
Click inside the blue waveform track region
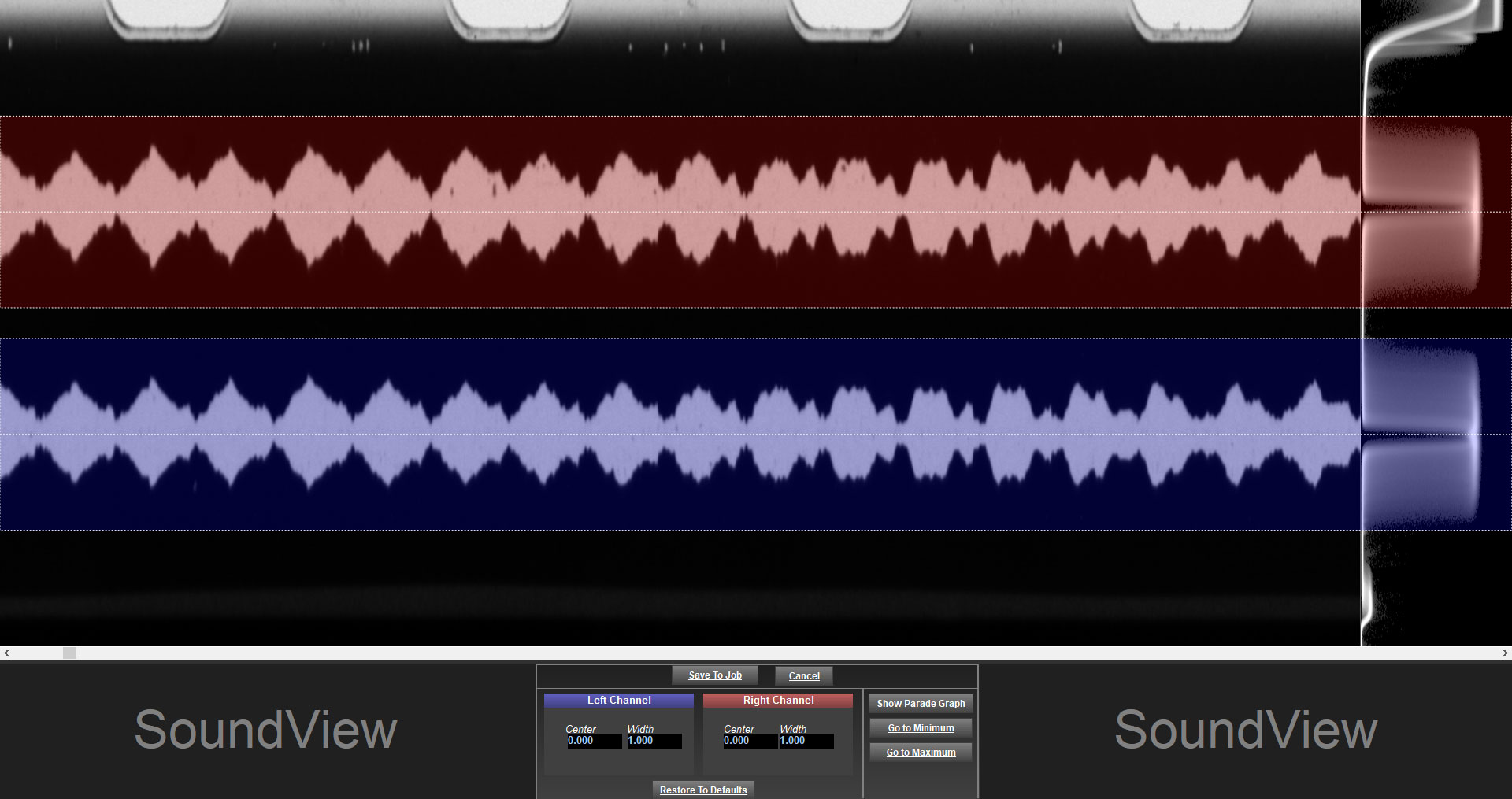(677, 434)
